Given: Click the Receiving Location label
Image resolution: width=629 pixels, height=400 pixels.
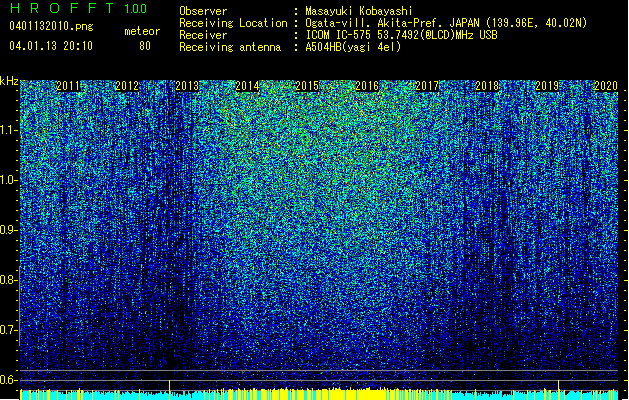Looking at the screenshot, I should [233, 23].
